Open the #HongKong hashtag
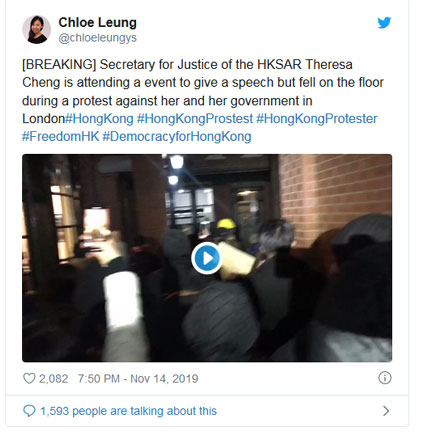The height and width of the screenshot is (433, 437). 99,119
